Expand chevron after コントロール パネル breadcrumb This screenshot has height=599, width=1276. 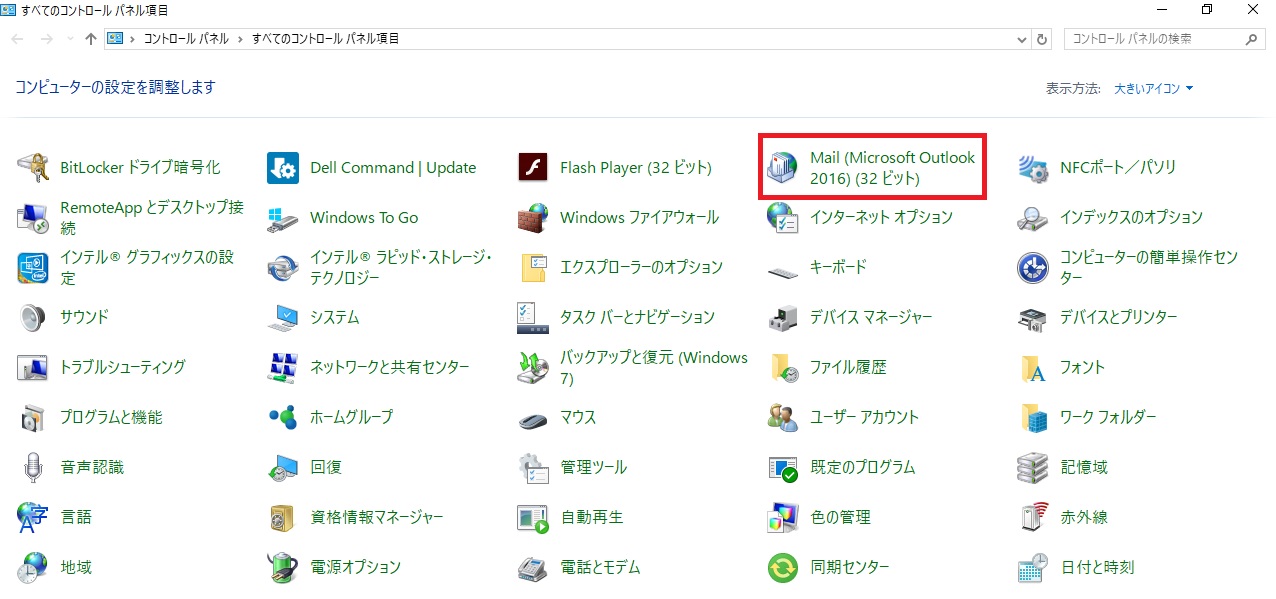pyautogui.click(x=240, y=39)
